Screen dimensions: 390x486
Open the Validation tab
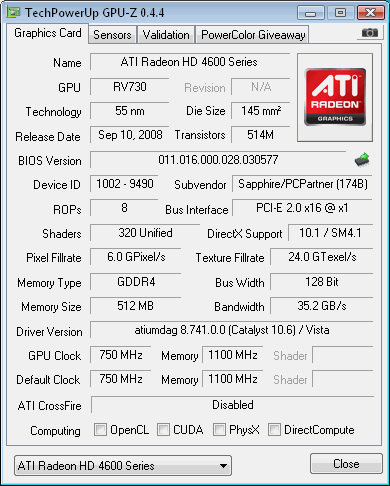166,35
